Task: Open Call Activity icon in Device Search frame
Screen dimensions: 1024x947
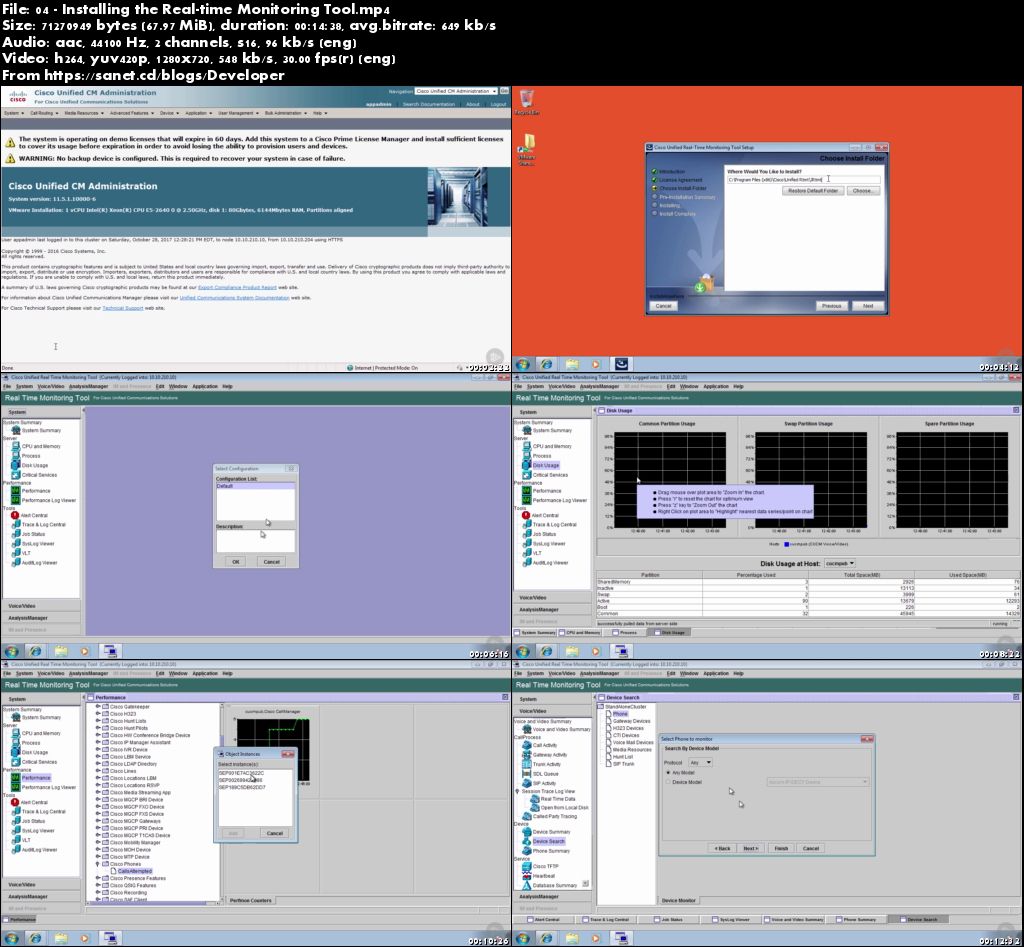Action: (526, 745)
